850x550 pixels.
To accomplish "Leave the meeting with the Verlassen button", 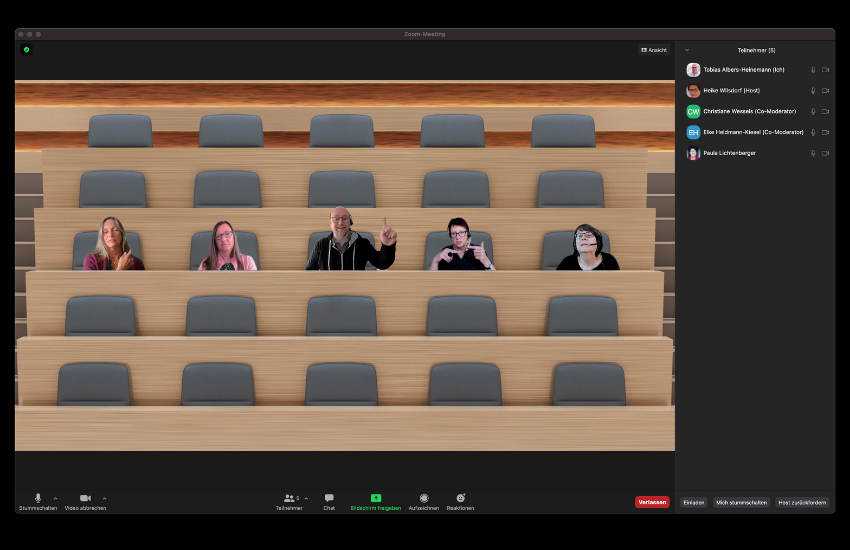I will point(652,502).
